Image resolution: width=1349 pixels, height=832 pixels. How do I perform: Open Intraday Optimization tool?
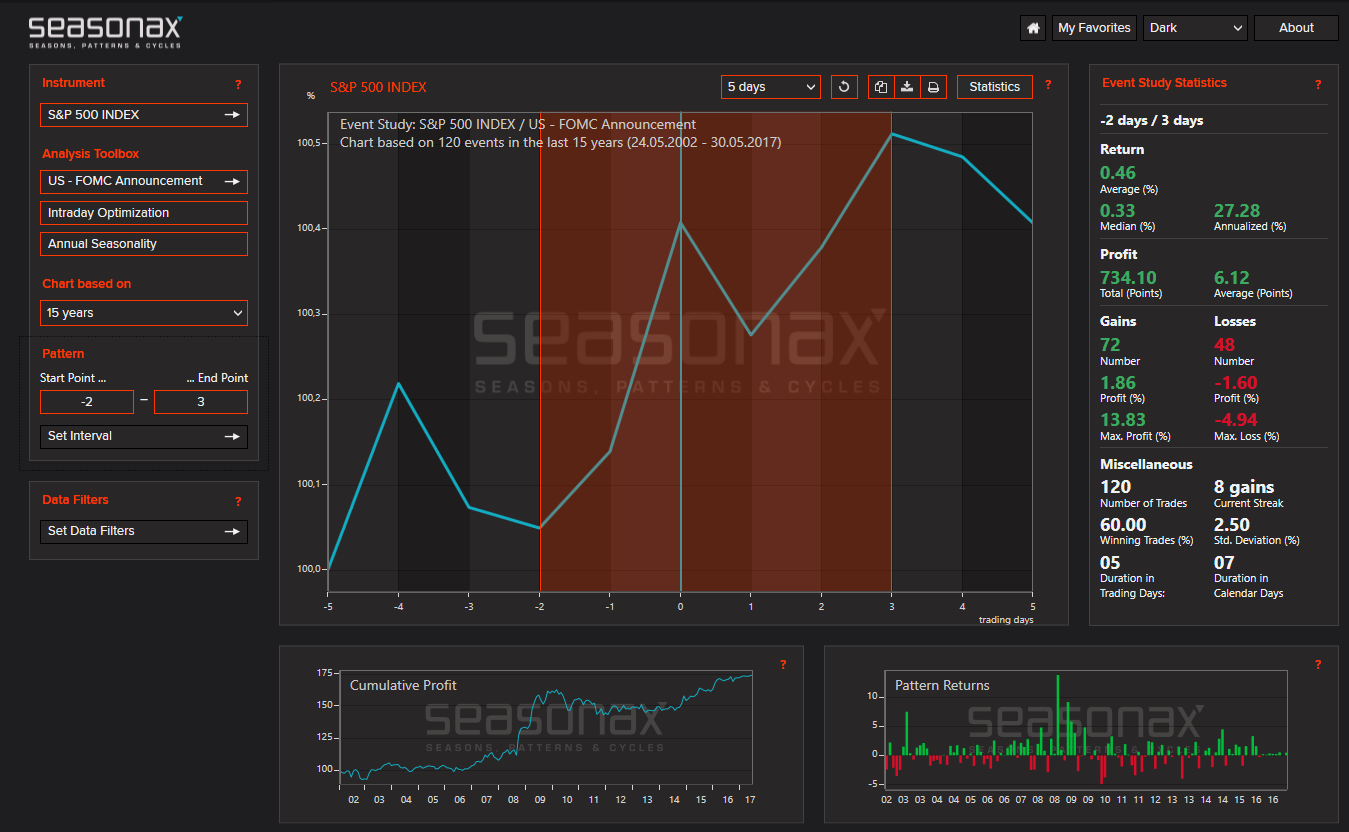pos(144,213)
